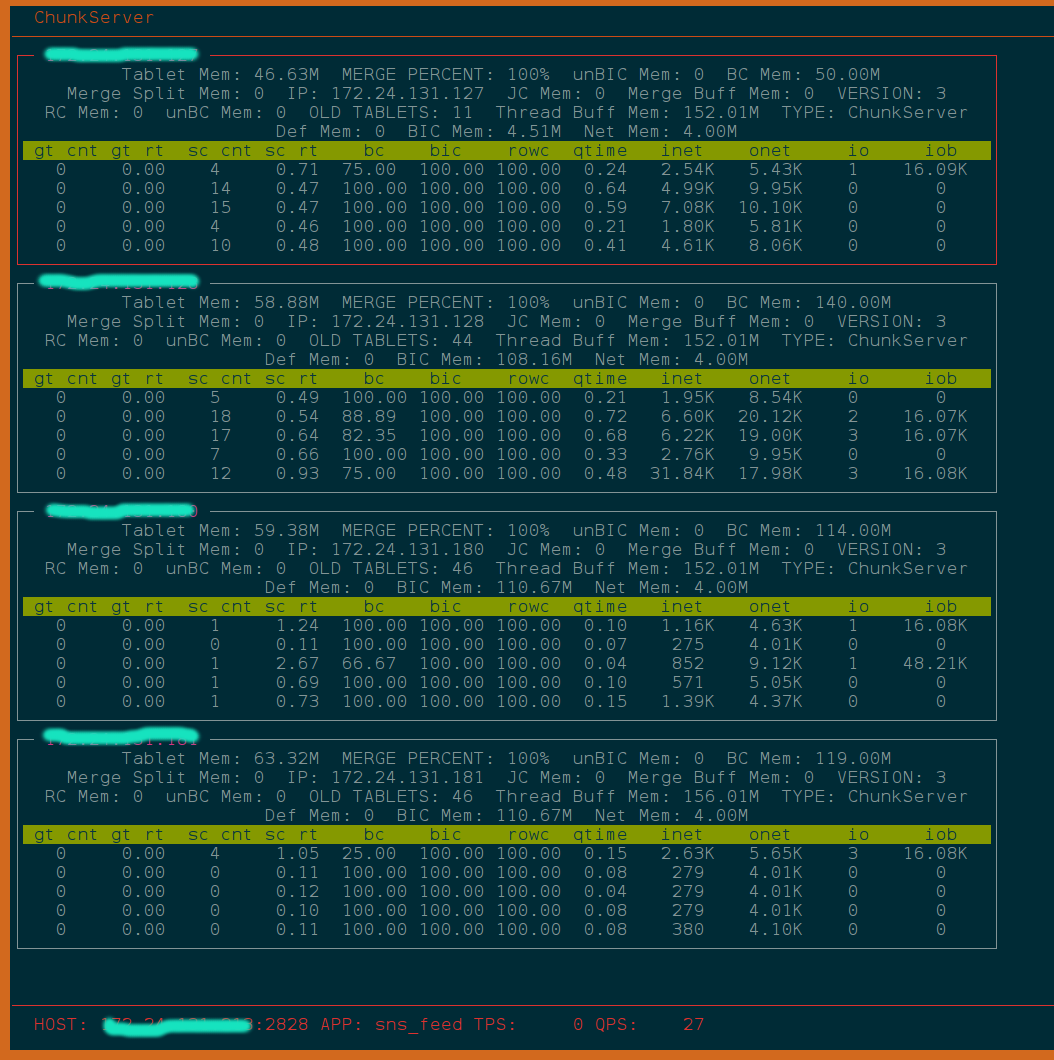Click Thread Buff Mem: 156.01M
This screenshot has height=1060, width=1054.
pos(627,796)
